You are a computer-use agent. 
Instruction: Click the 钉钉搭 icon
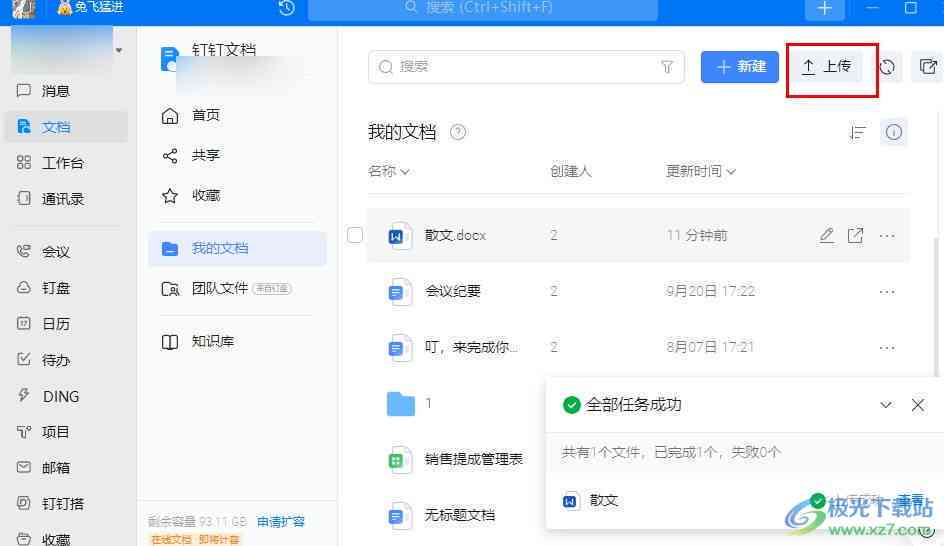click(23, 503)
